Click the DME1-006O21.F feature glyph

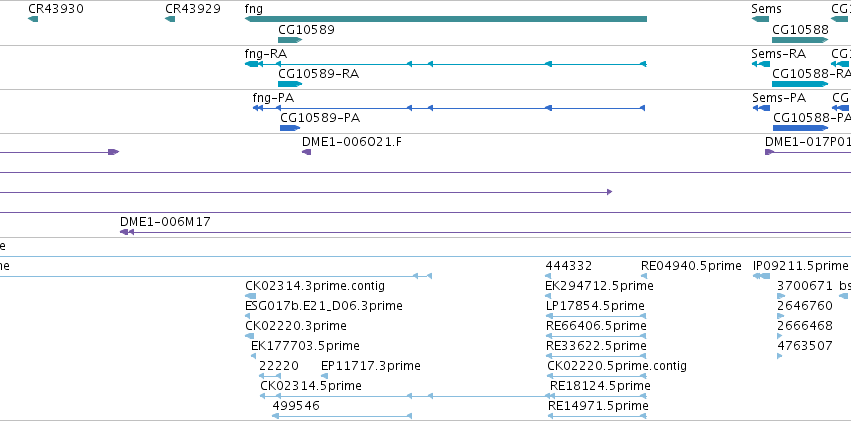coord(307,152)
